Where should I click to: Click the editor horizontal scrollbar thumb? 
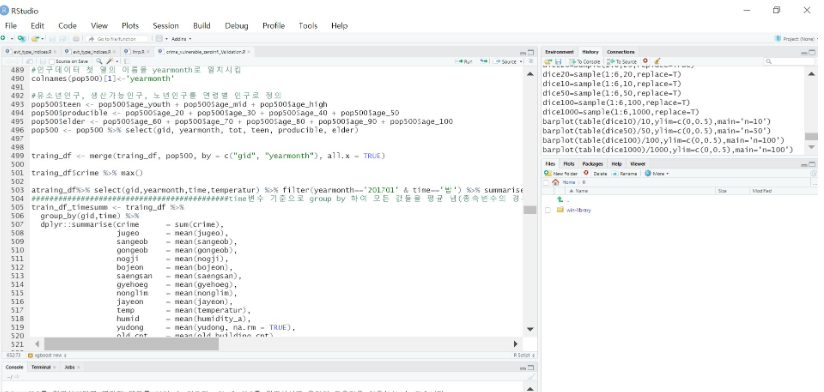point(131,344)
